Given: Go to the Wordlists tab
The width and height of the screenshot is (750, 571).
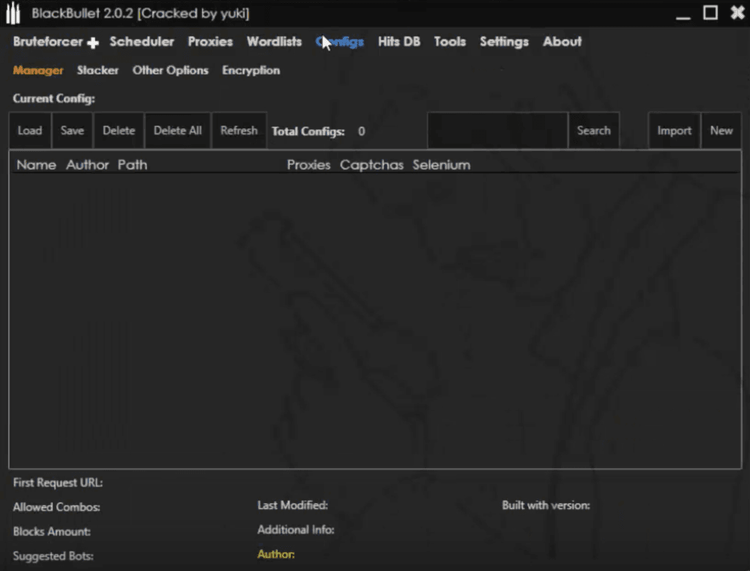Looking at the screenshot, I should point(274,42).
